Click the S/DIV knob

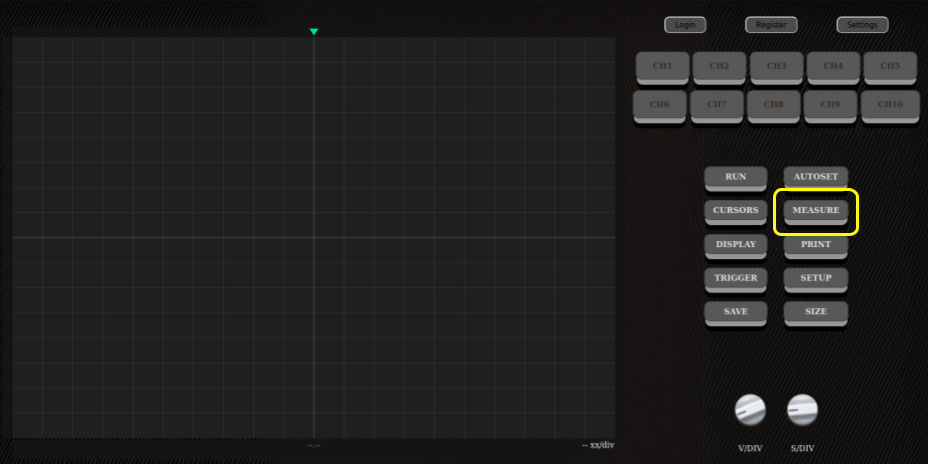pos(802,409)
